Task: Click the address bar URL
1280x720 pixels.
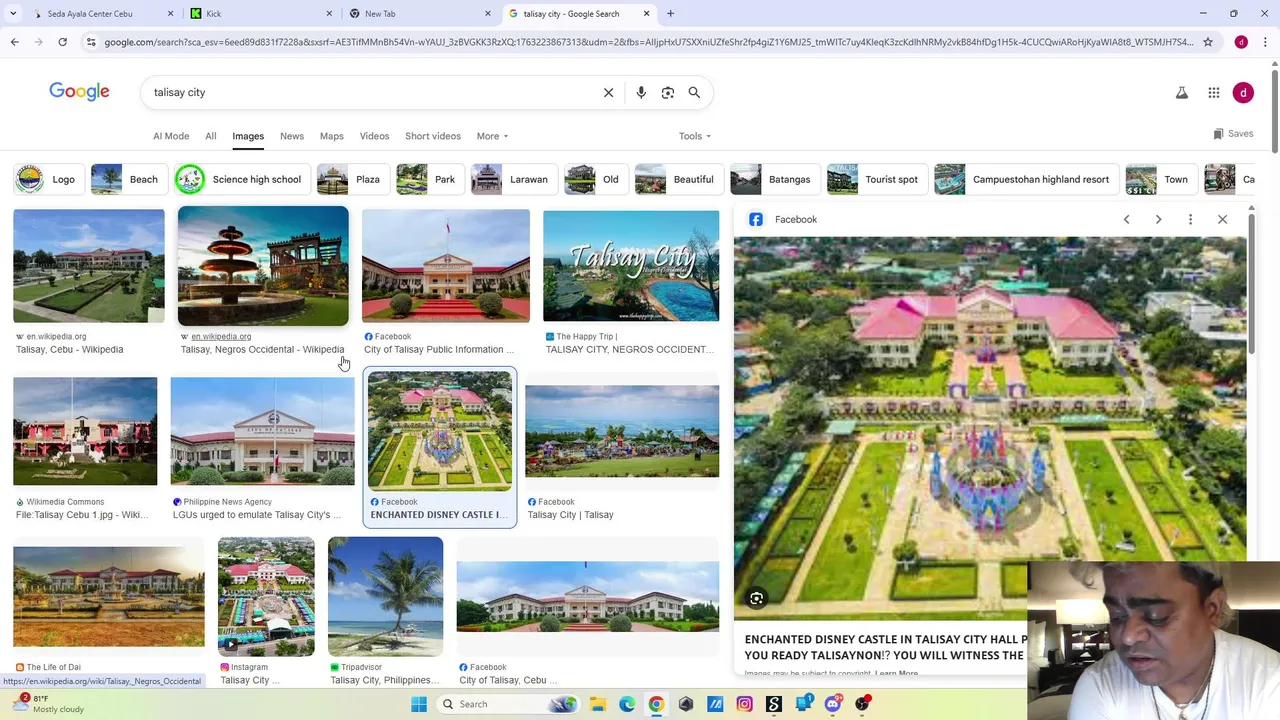Action: (x=648, y=42)
